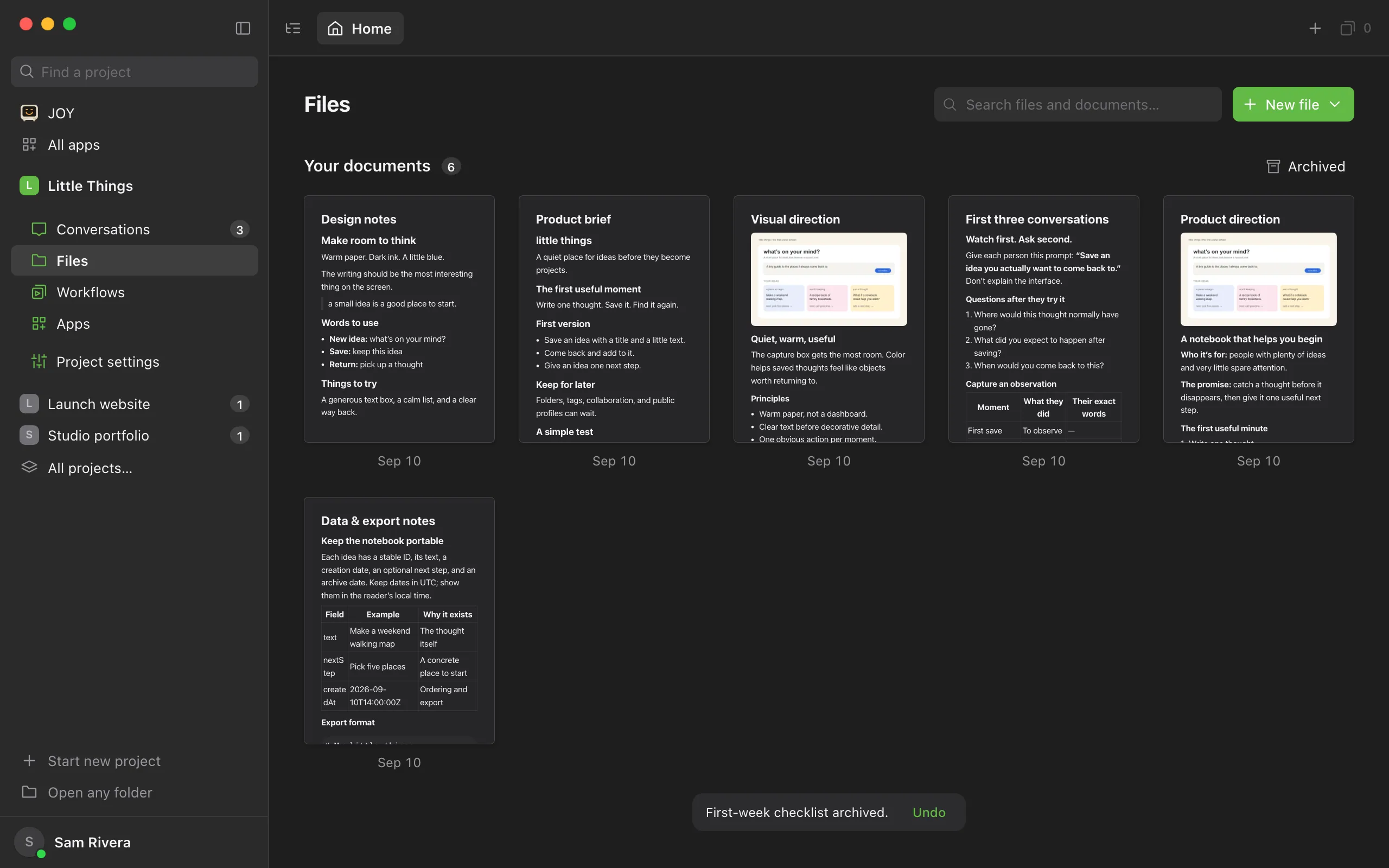
Task: Click the plus icon in the top bar
Action: coord(1314,28)
